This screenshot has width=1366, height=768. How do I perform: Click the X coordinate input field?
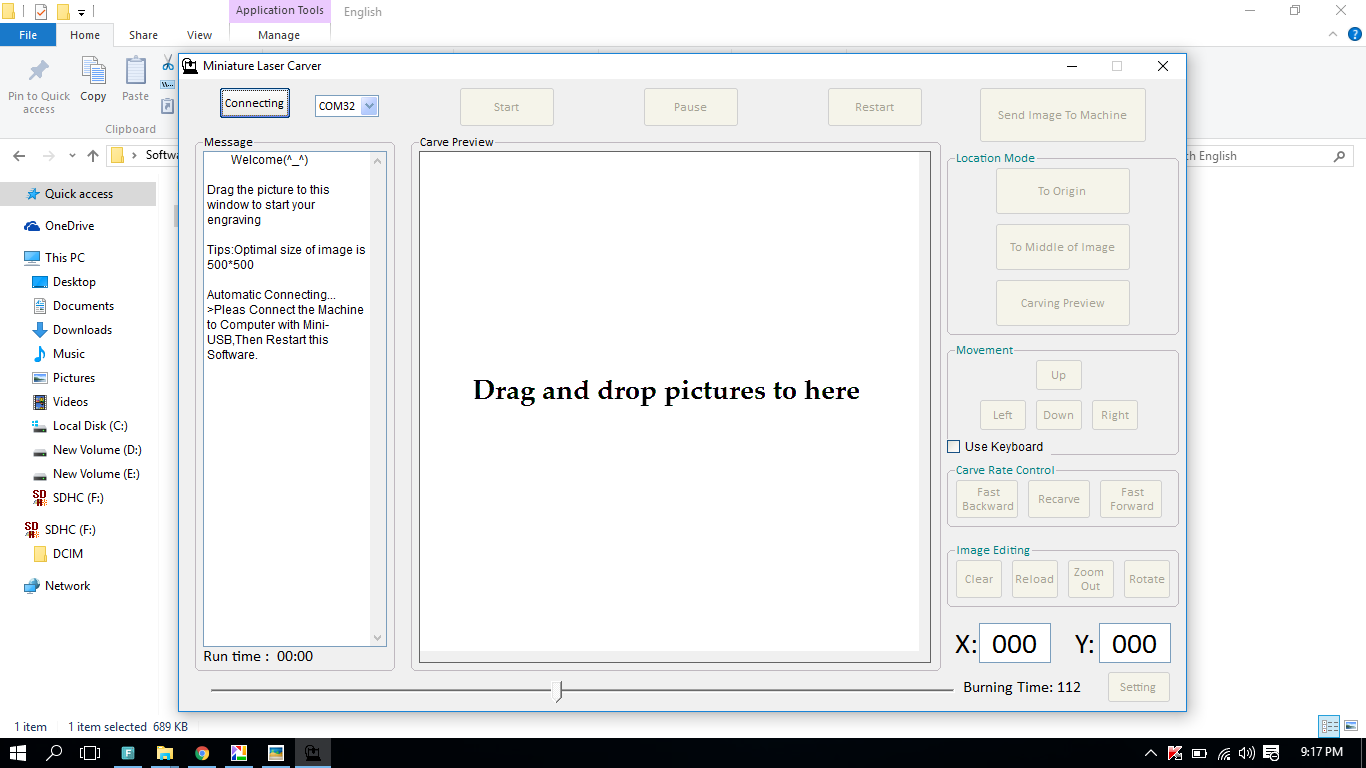(x=1014, y=644)
